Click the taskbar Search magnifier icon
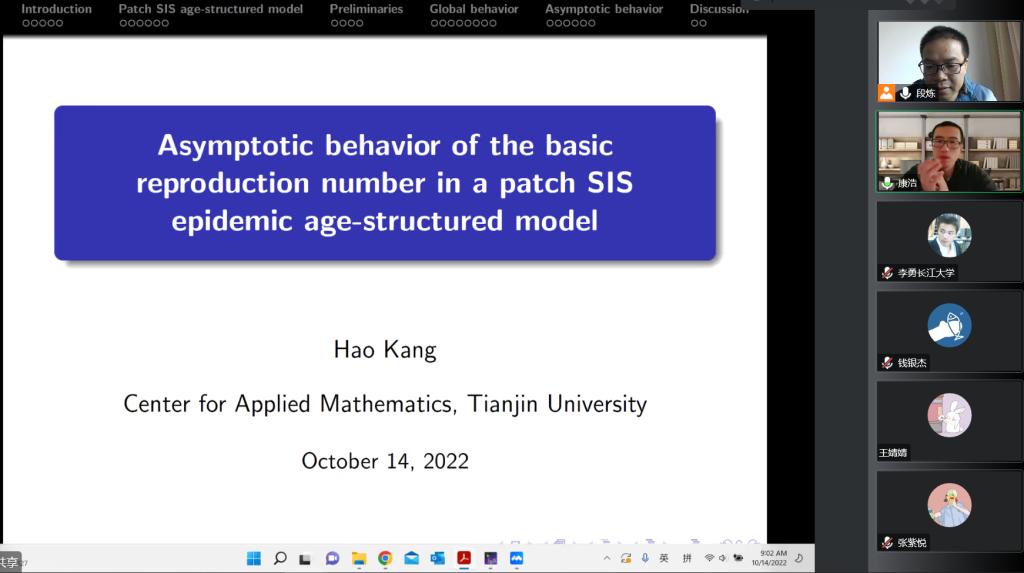Viewport: 1024px width, 573px height. point(280,558)
